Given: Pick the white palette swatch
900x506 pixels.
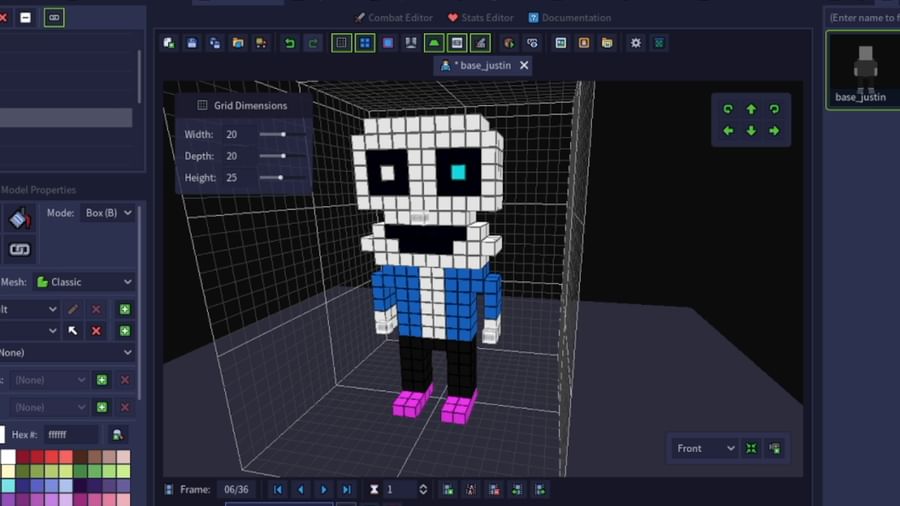Looking at the screenshot, I should coord(8,457).
